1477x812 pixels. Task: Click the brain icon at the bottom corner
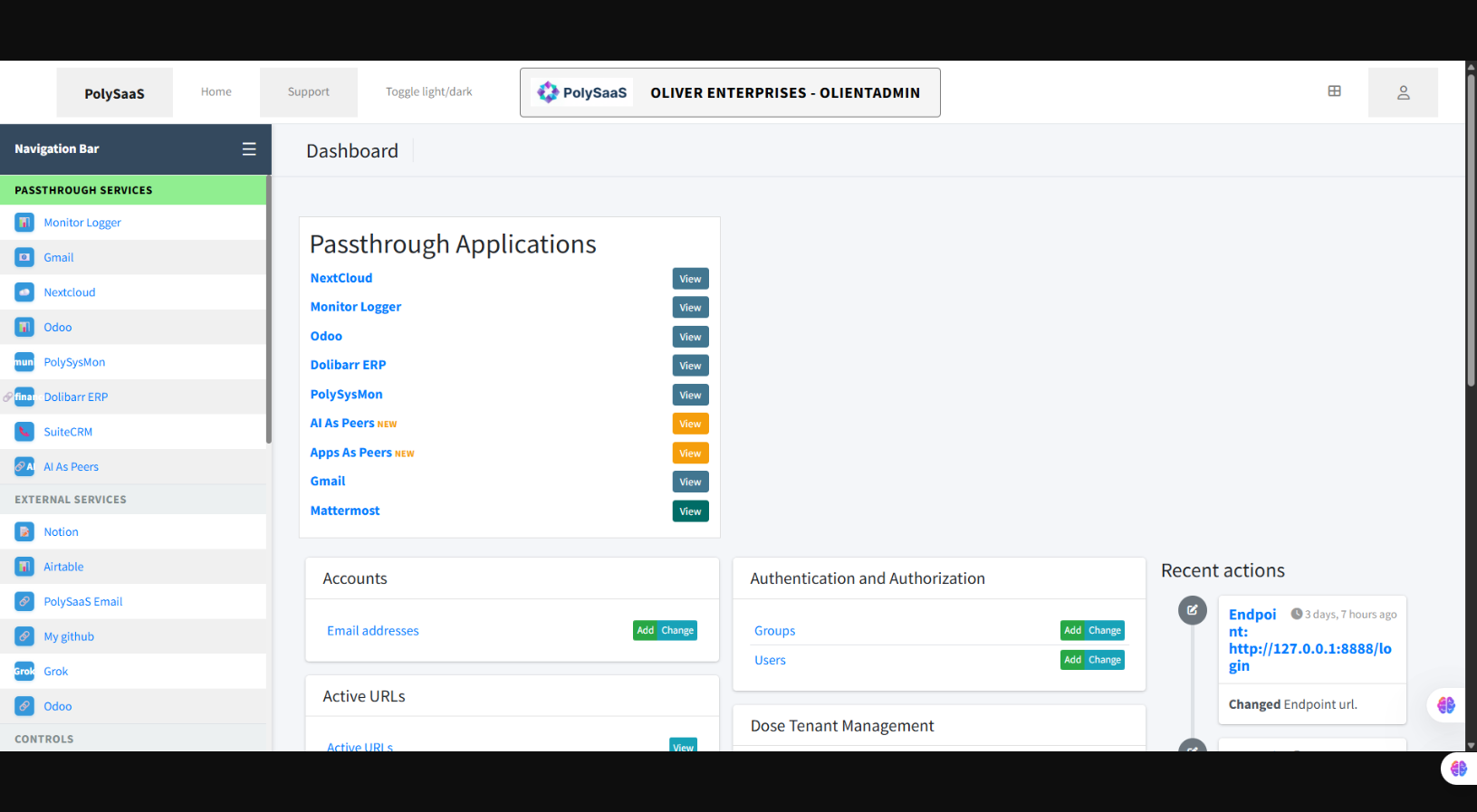tap(1458, 769)
